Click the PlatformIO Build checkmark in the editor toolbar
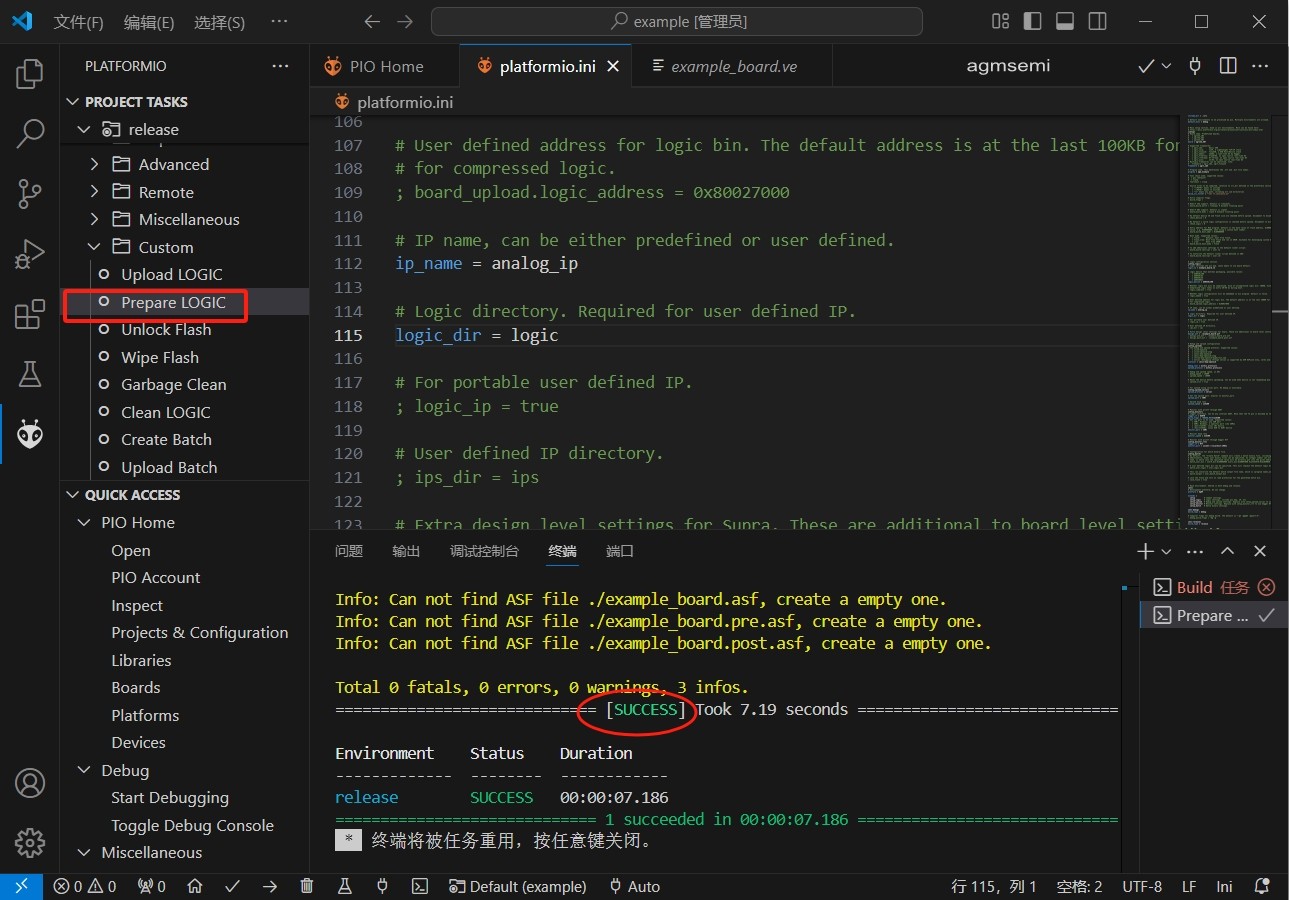Viewport: 1289px width, 900px height. tap(1146, 66)
